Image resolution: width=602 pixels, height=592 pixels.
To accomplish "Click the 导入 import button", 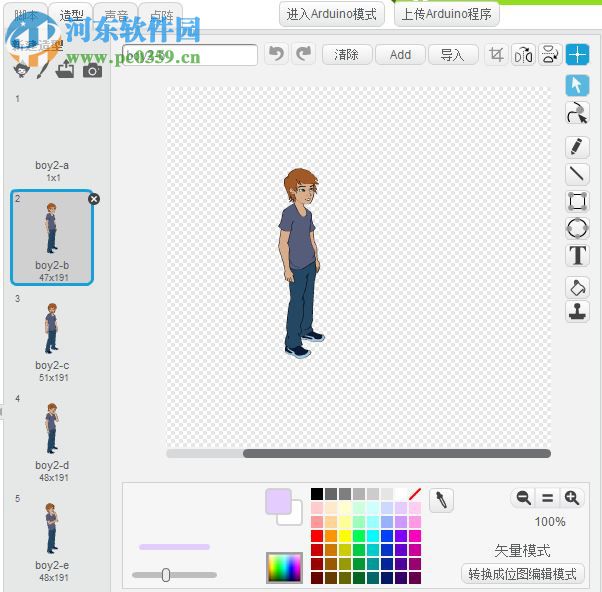I will tap(453, 55).
